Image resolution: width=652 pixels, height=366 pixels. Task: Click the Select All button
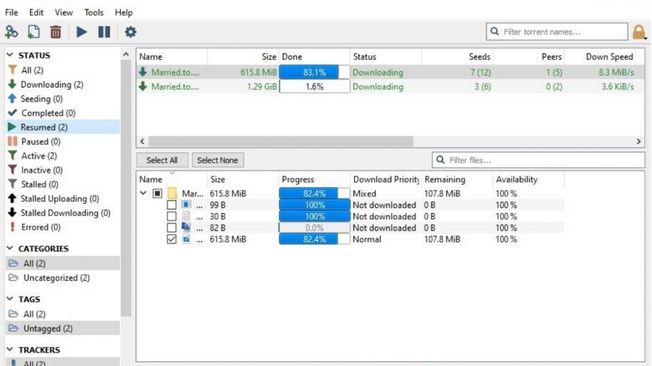coord(162,160)
